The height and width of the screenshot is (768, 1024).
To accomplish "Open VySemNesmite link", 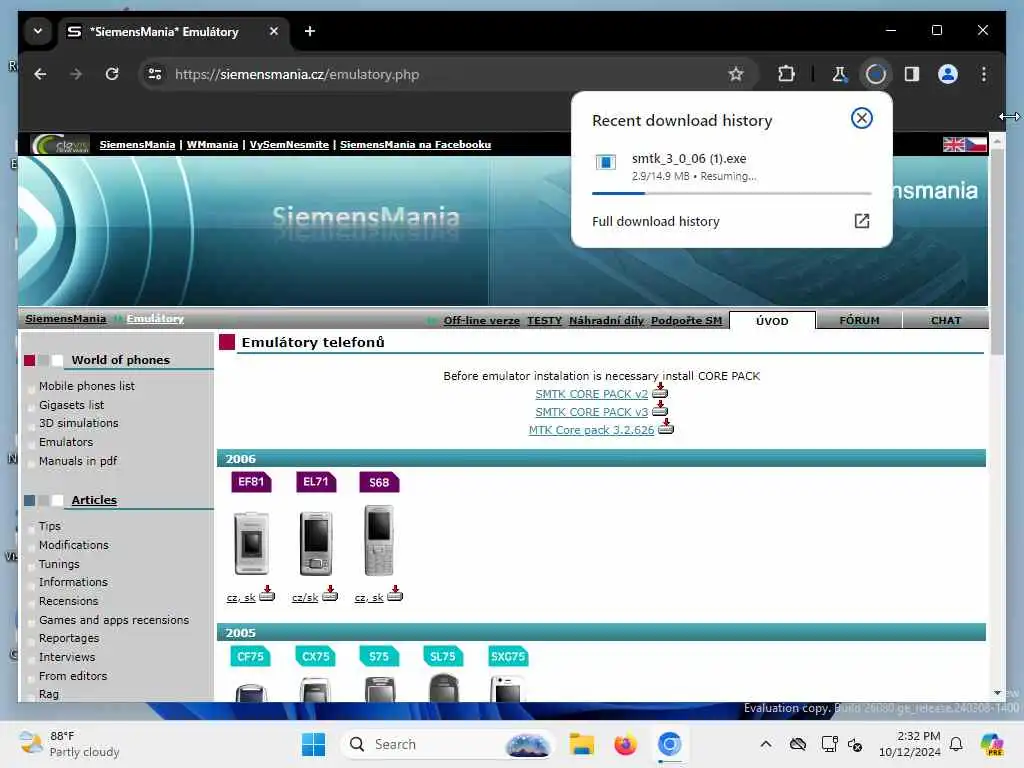I will pyautogui.click(x=289, y=144).
